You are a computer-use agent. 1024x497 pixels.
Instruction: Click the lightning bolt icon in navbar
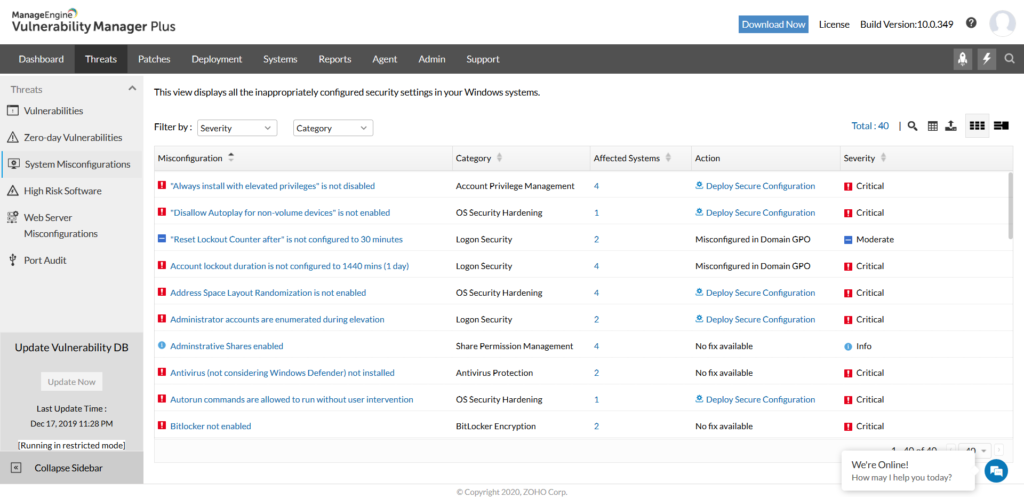(987, 59)
